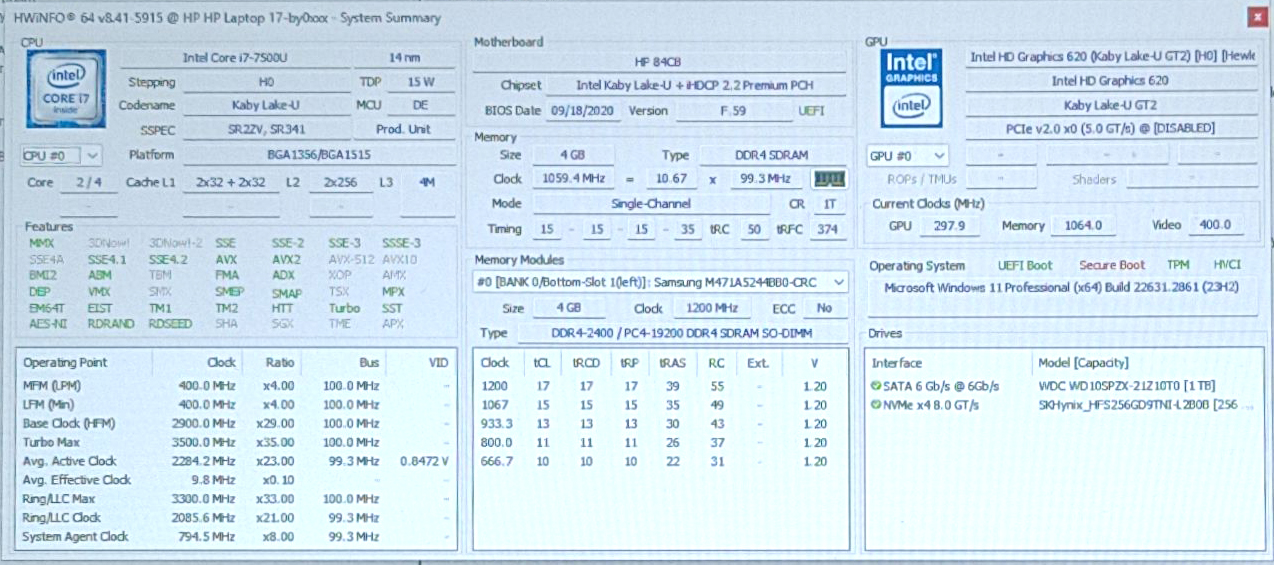Screen dimensions: 1274x565
Task: Click the DDR4-2400 / PC4-19200 type field
Action: (x=682, y=333)
